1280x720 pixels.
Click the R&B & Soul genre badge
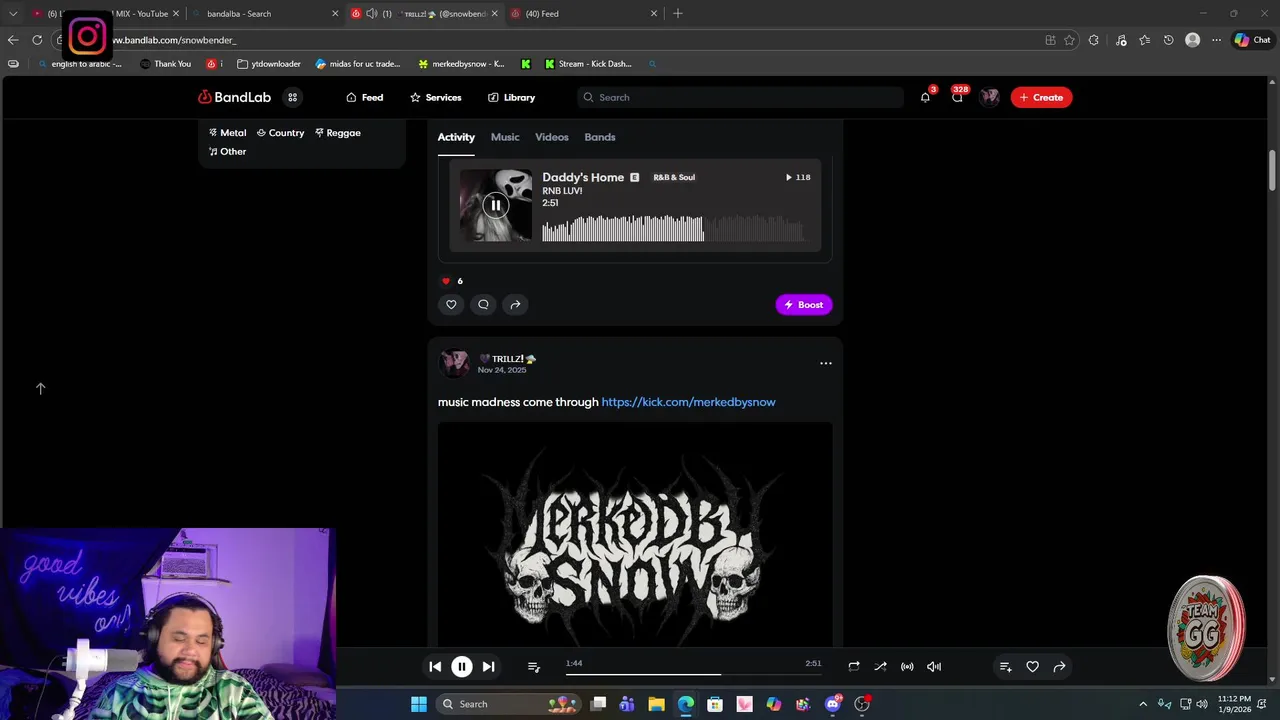pos(674,177)
